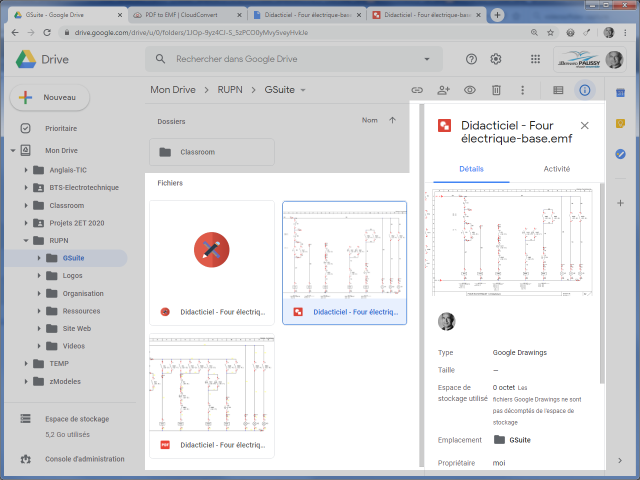Hide the side panel with the arrow
Image resolution: width=640 pixels, height=480 pixels.
[x=620, y=460]
